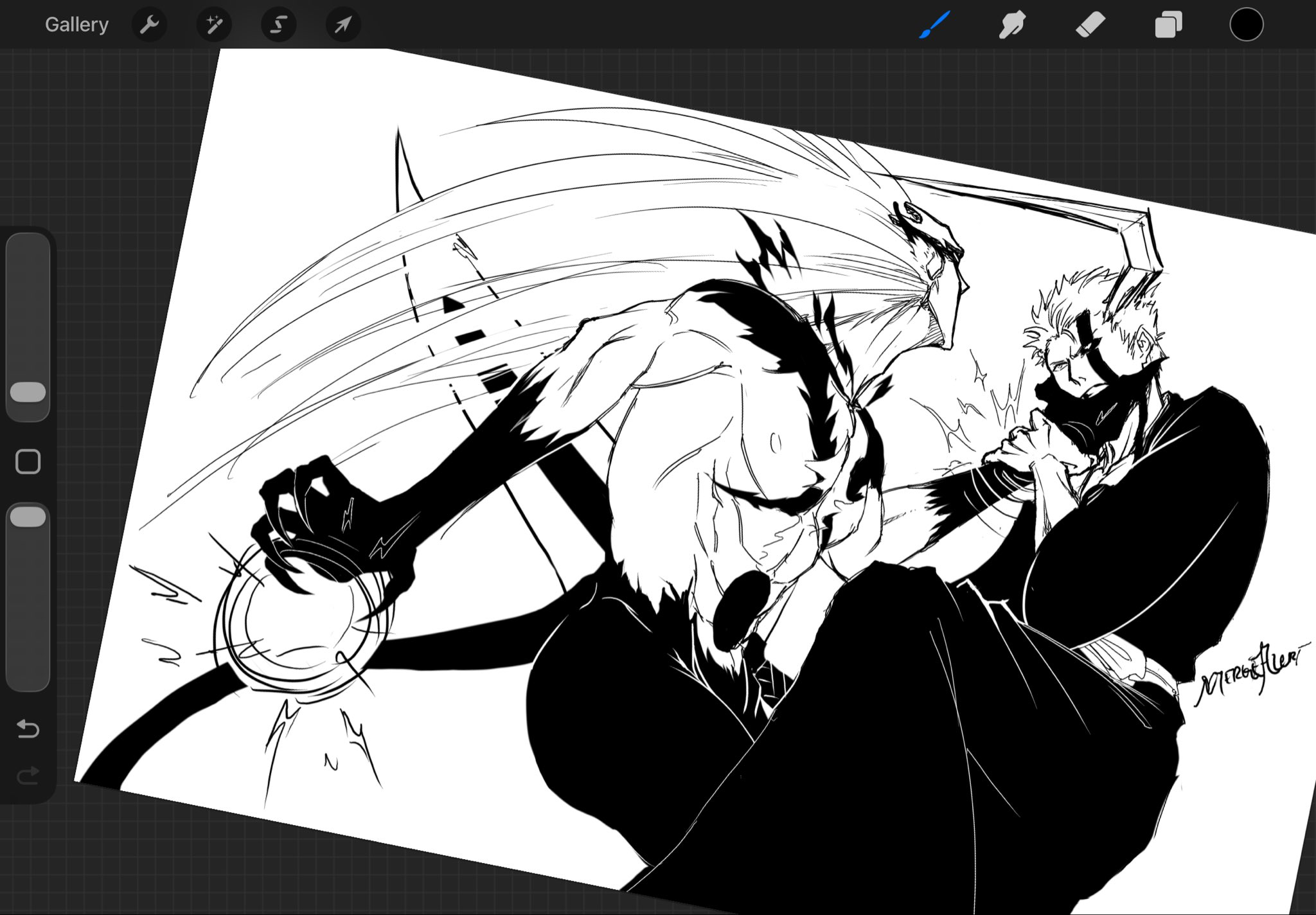
Task: Open the Layers panel
Action: [x=1168, y=26]
